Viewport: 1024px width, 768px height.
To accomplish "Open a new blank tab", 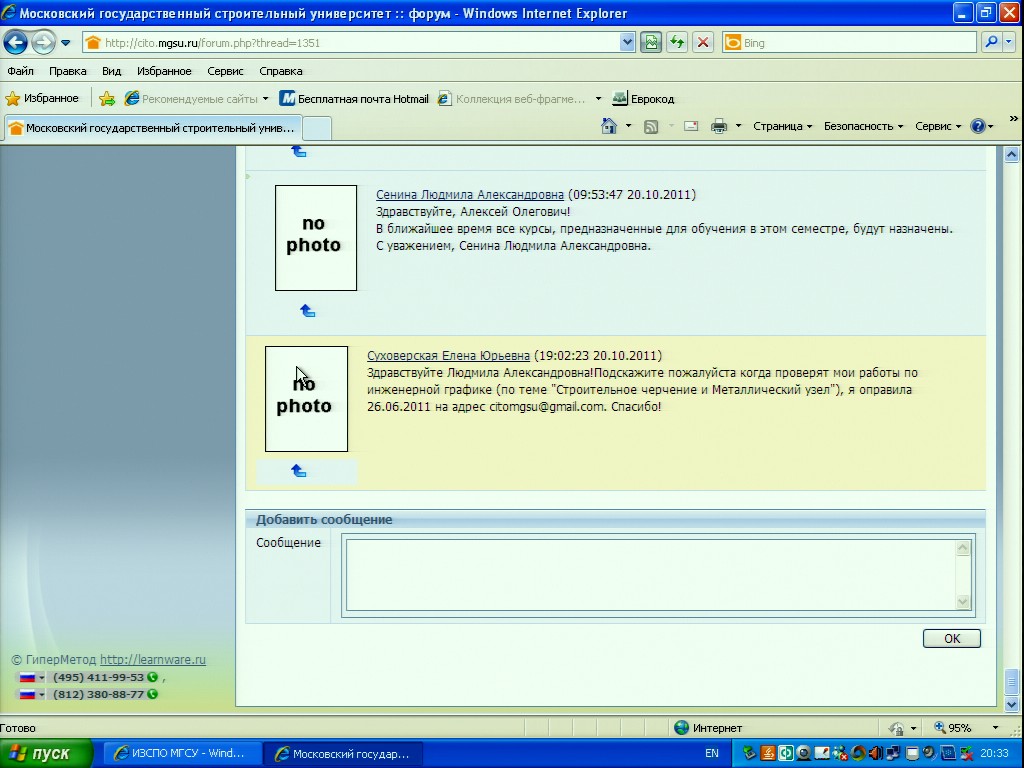I will pos(317,128).
